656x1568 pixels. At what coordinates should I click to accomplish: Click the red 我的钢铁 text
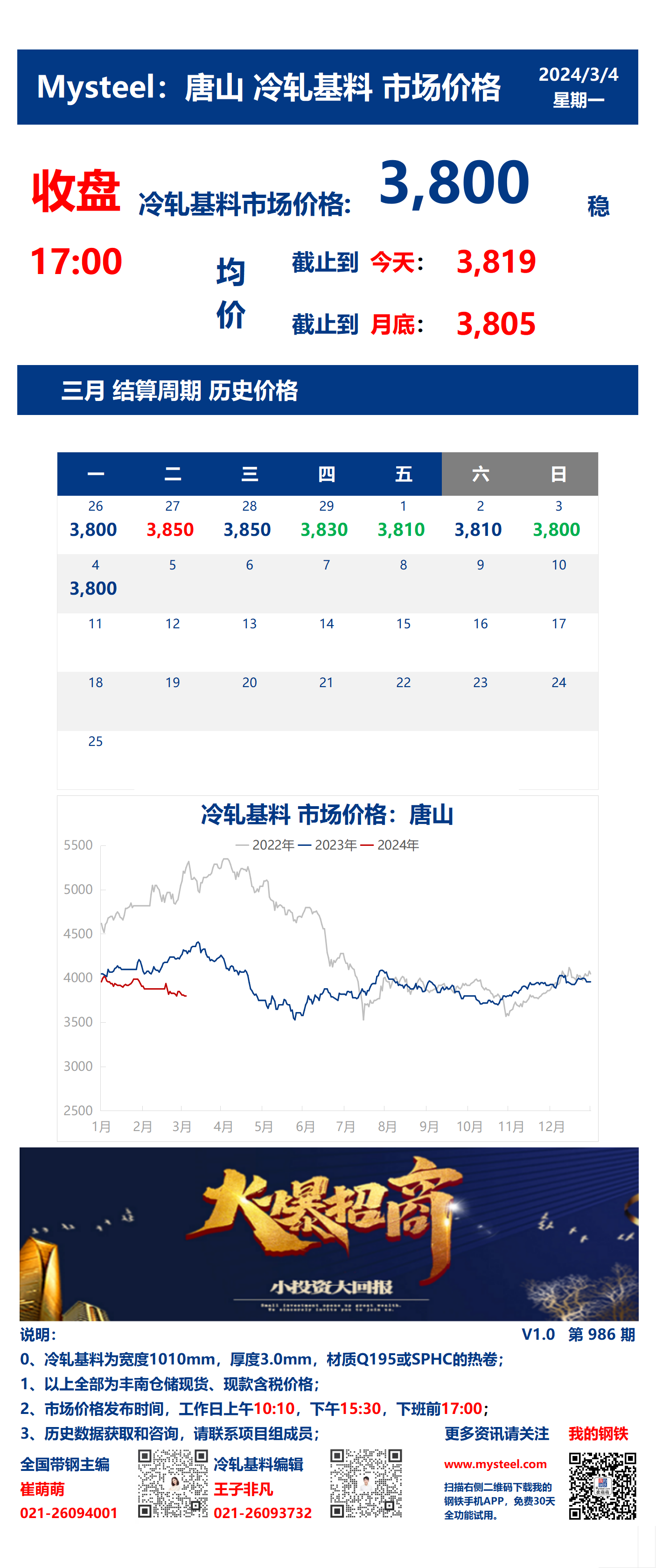[598, 1434]
